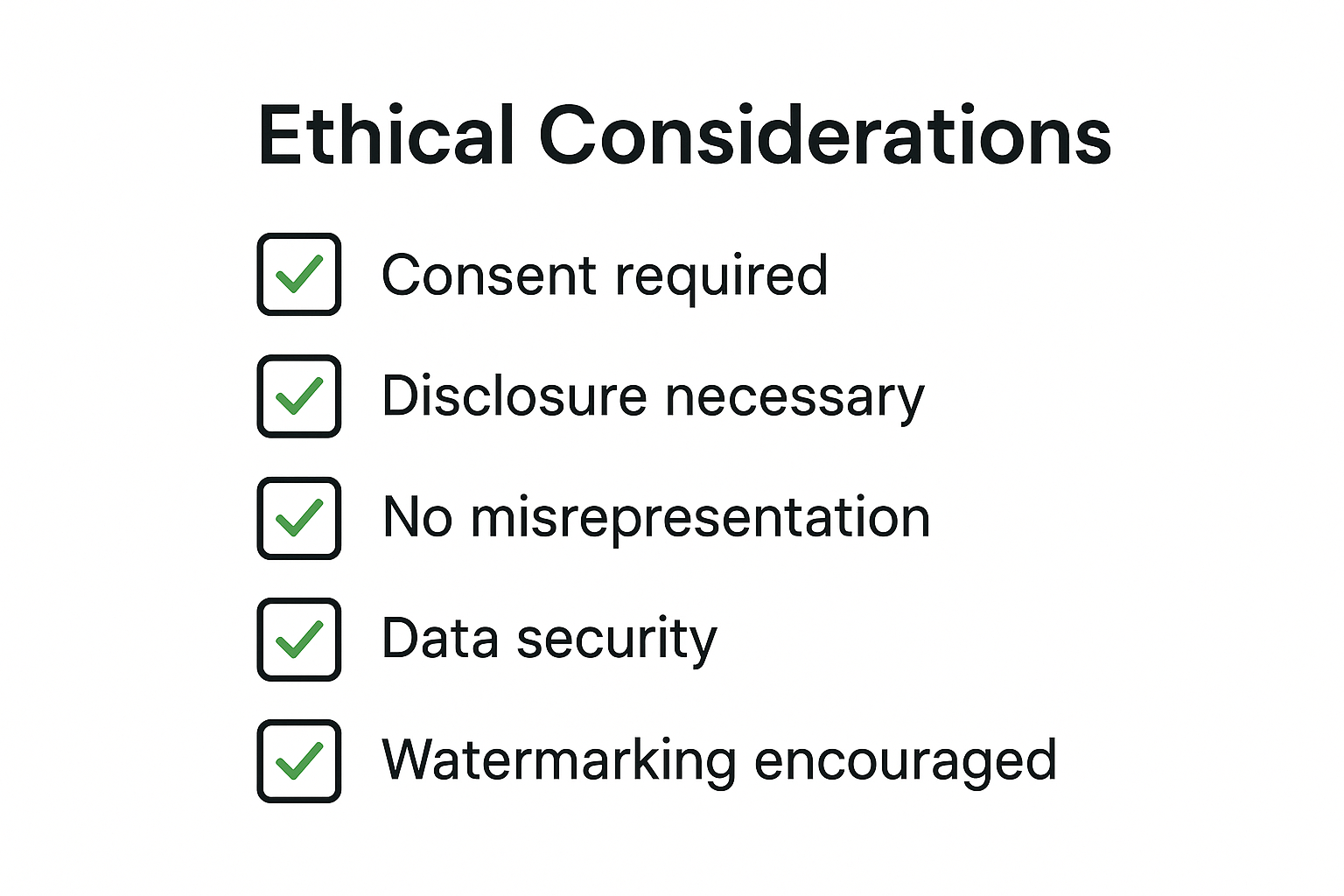
Task: Click the word security
Action: [x=617, y=641]
